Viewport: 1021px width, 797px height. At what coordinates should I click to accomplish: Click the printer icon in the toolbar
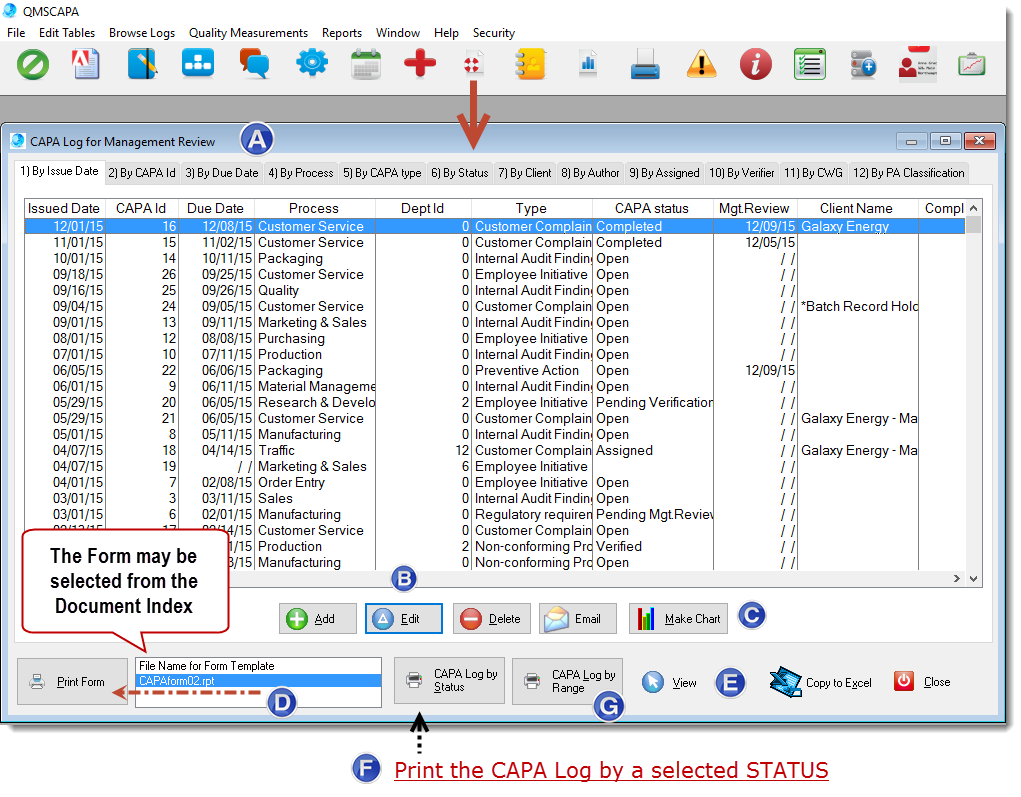643,63
